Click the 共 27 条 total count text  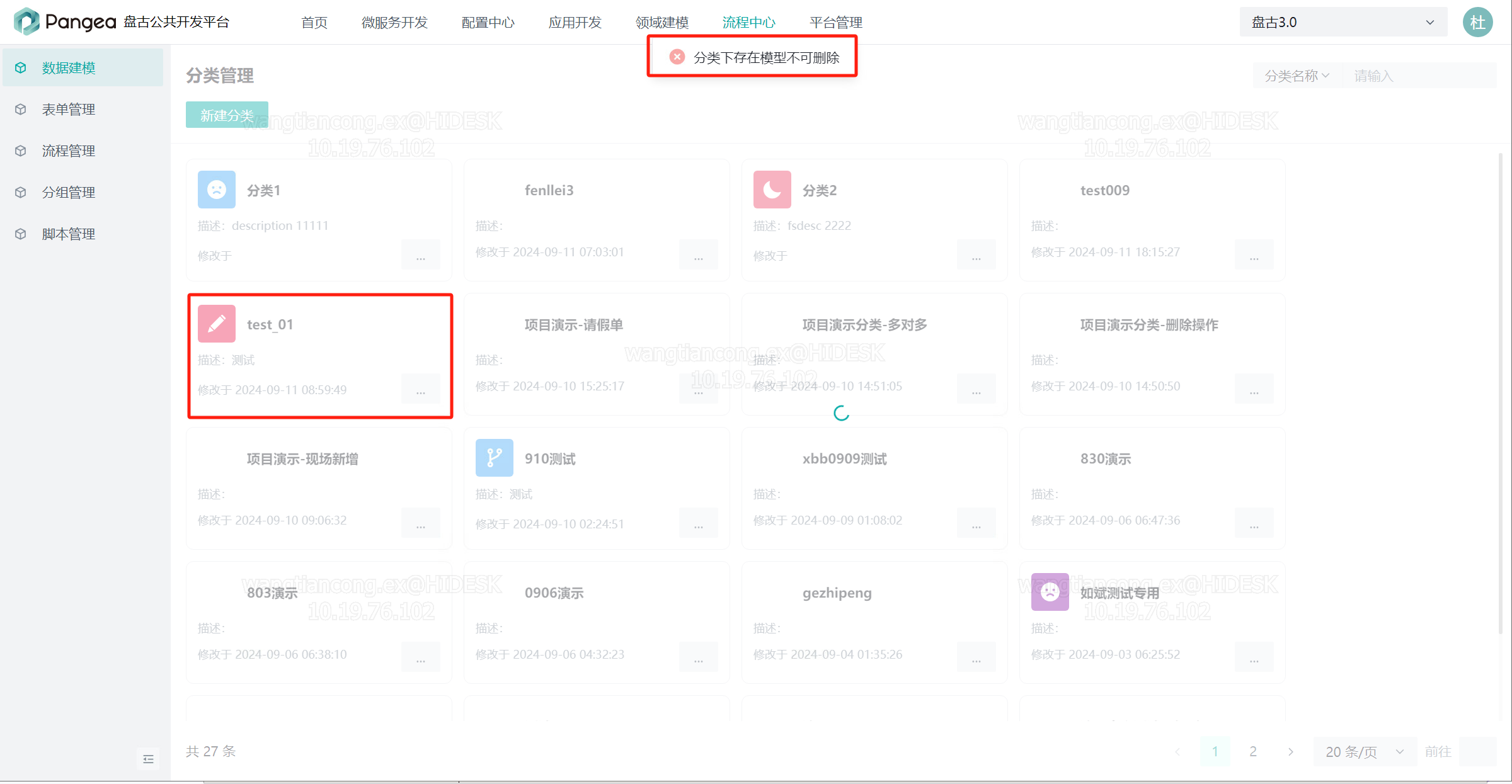[210, 751]
